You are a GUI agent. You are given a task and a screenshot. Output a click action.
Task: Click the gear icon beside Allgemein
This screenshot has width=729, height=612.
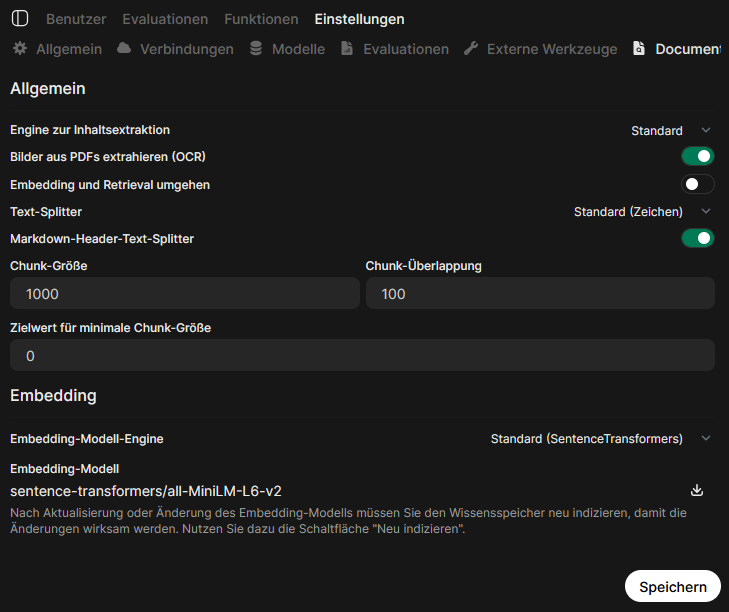click(x=19, y=49)
